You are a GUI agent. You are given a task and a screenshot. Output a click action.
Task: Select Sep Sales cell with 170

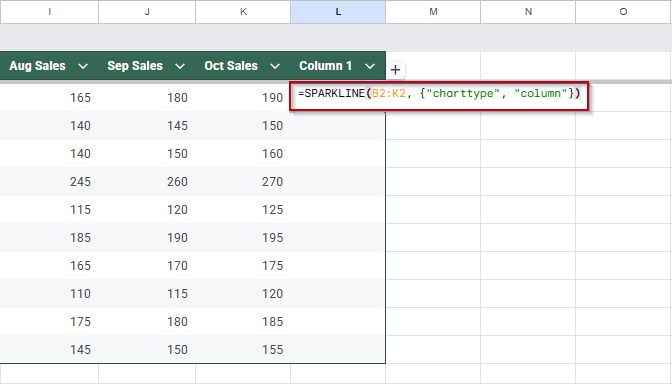point(147,266)
